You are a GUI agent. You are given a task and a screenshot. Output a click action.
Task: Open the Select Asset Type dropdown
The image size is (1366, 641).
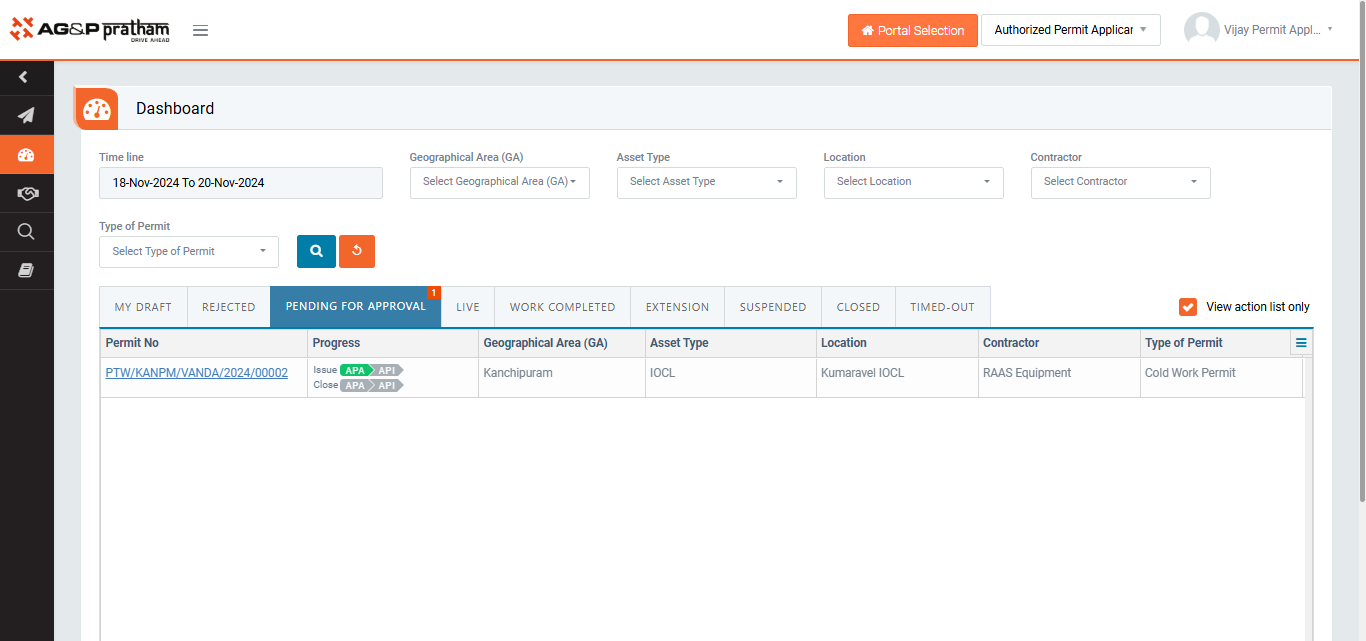706,182
